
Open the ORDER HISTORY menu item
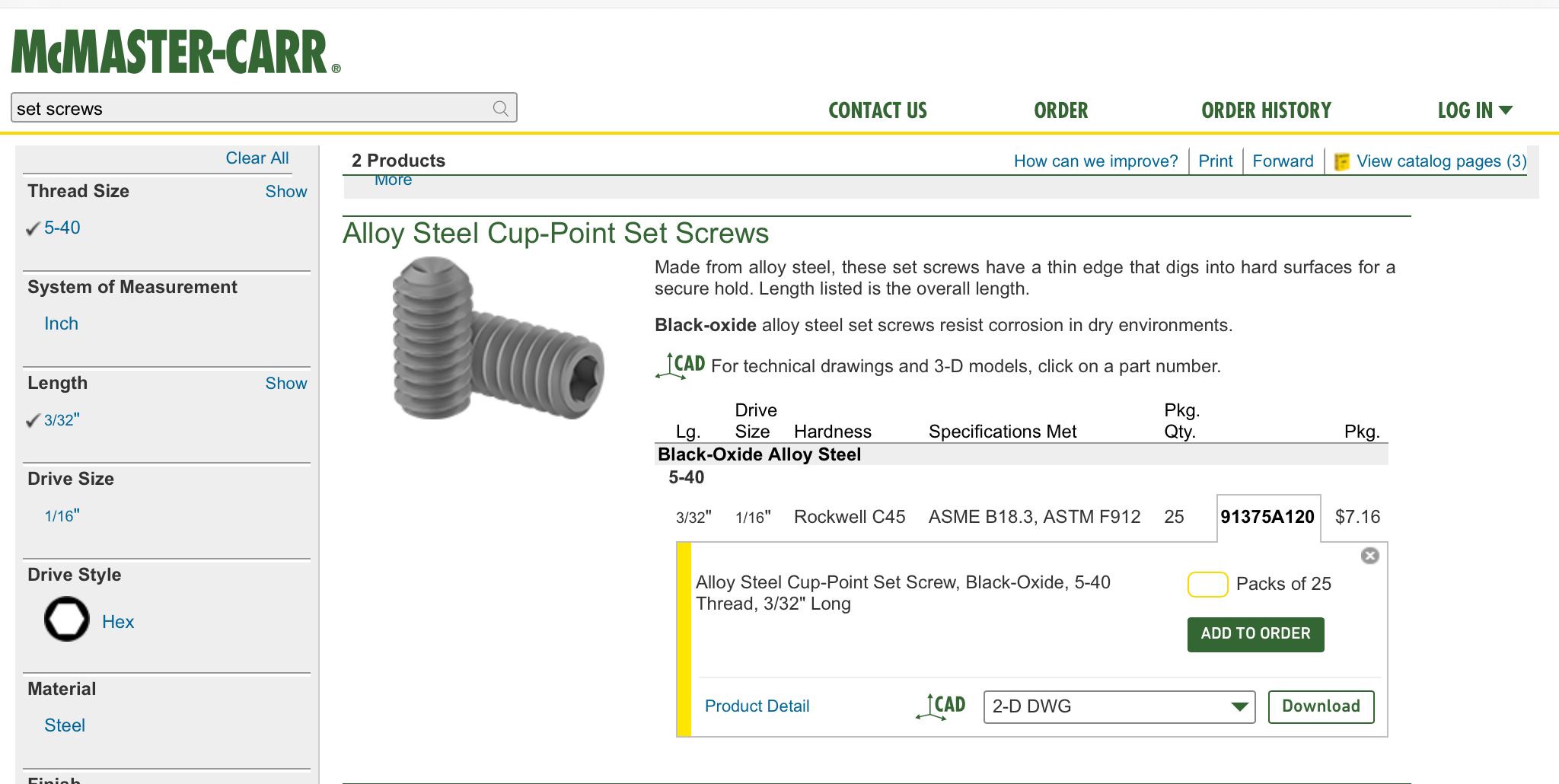(1266, 110)
